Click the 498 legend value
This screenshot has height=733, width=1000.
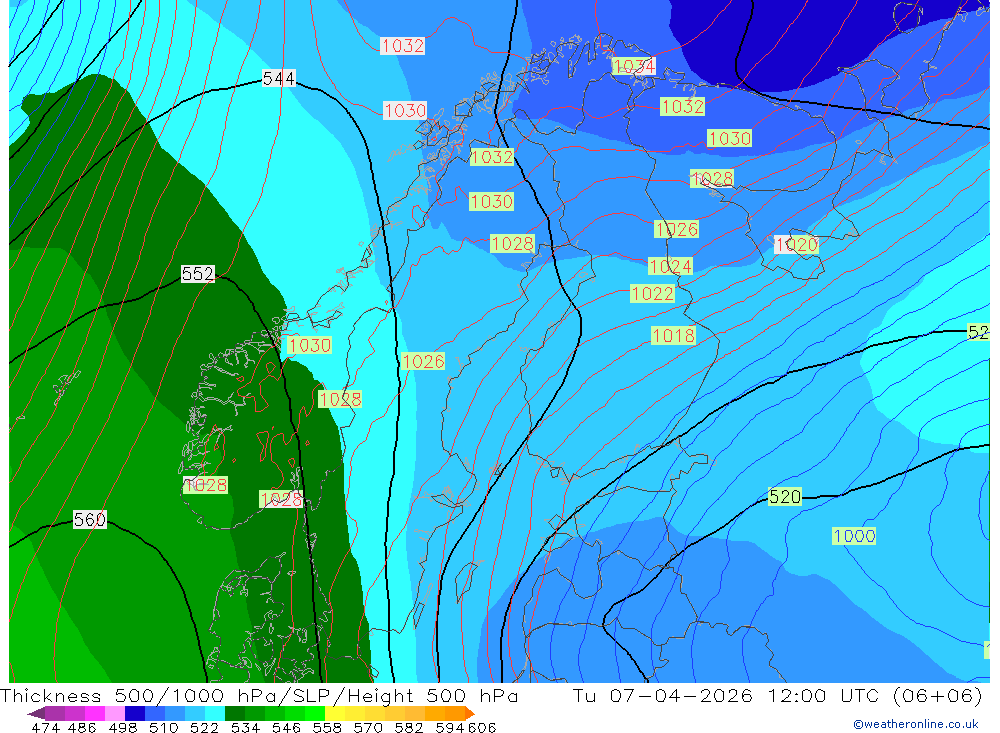coord(122,727)
